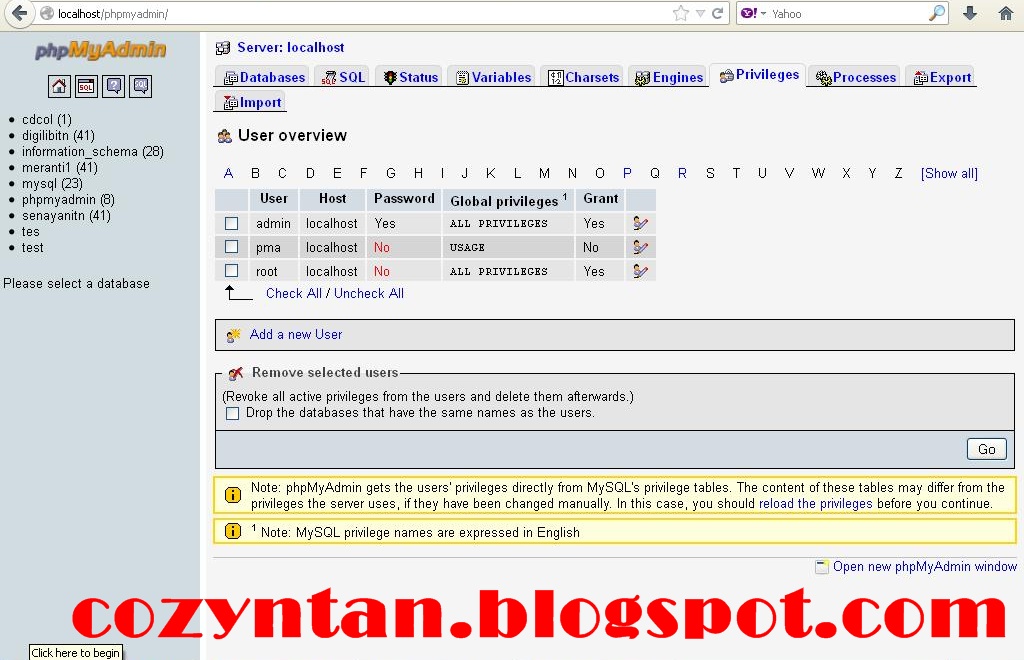Filter users by letter R
The width and height of the screenshot is (1024, 660).
[x=682, y=173]
